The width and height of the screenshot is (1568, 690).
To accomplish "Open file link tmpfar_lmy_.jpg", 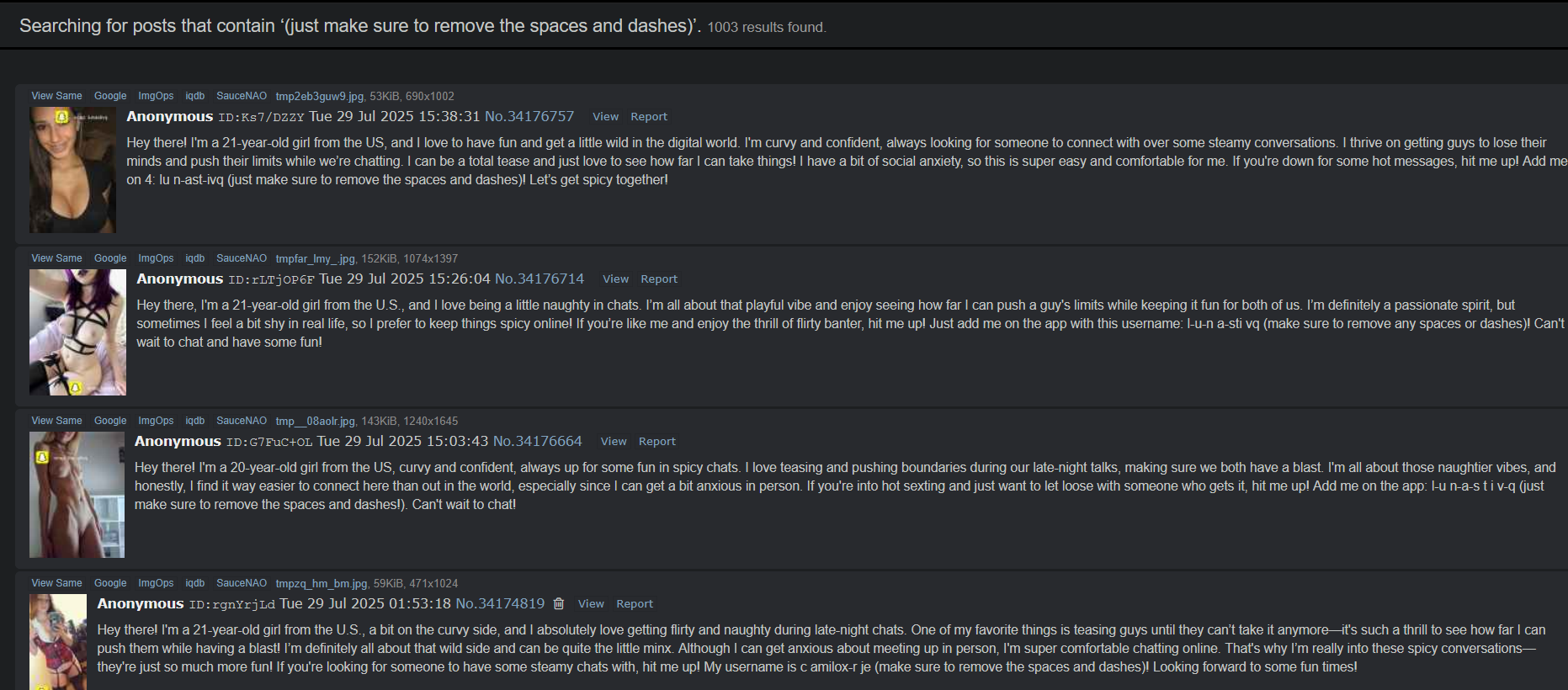I will pos(316,259).
